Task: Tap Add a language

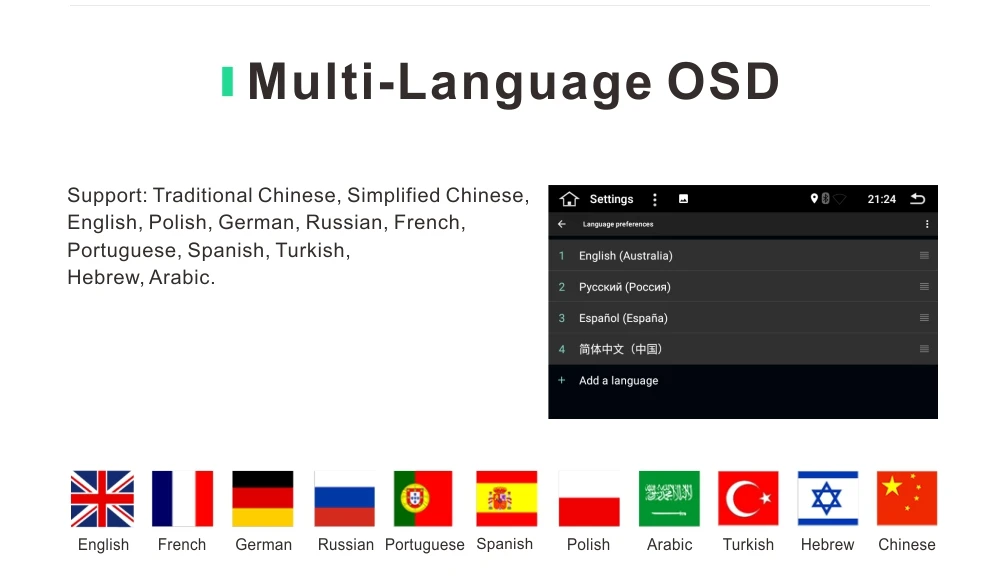Action: pyautogui.click(x=618, y=380)
